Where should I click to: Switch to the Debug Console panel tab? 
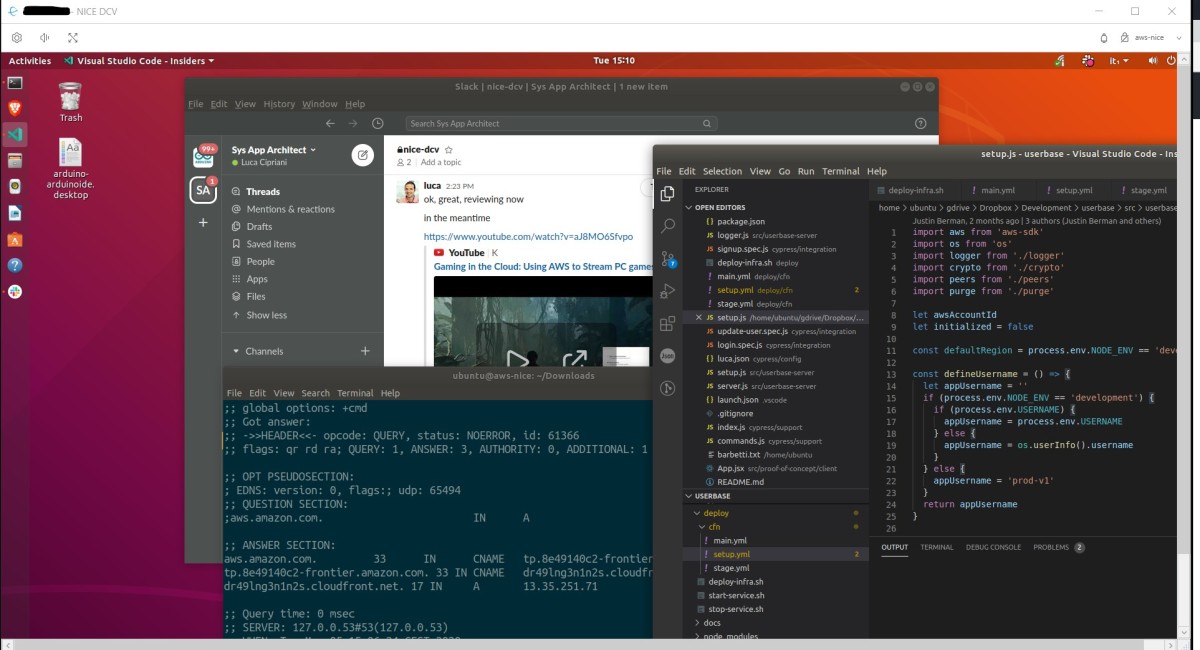coord(992,547)
